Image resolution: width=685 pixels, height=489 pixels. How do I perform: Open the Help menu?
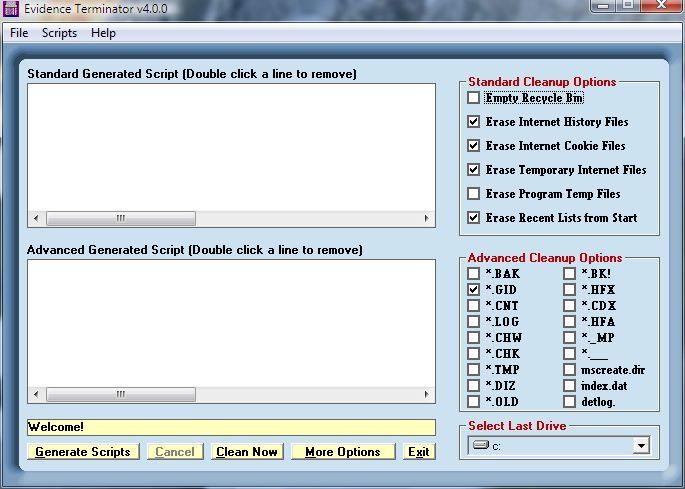tap(104, 33)
